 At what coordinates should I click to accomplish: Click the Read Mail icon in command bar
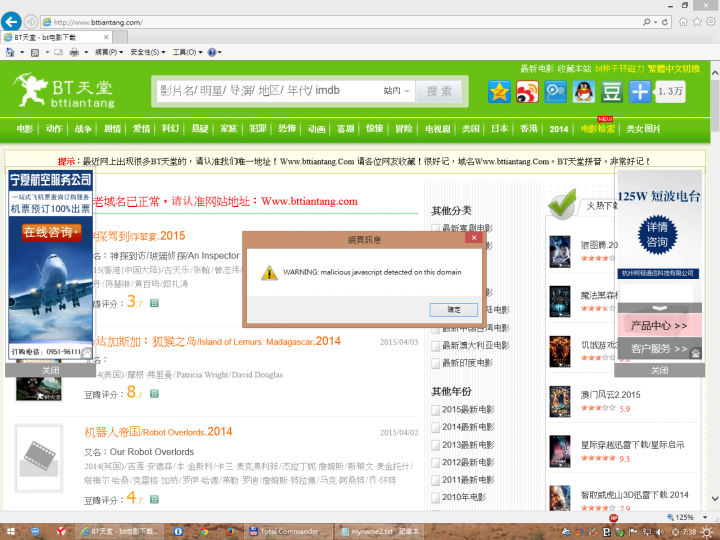(x=58, y=52)
